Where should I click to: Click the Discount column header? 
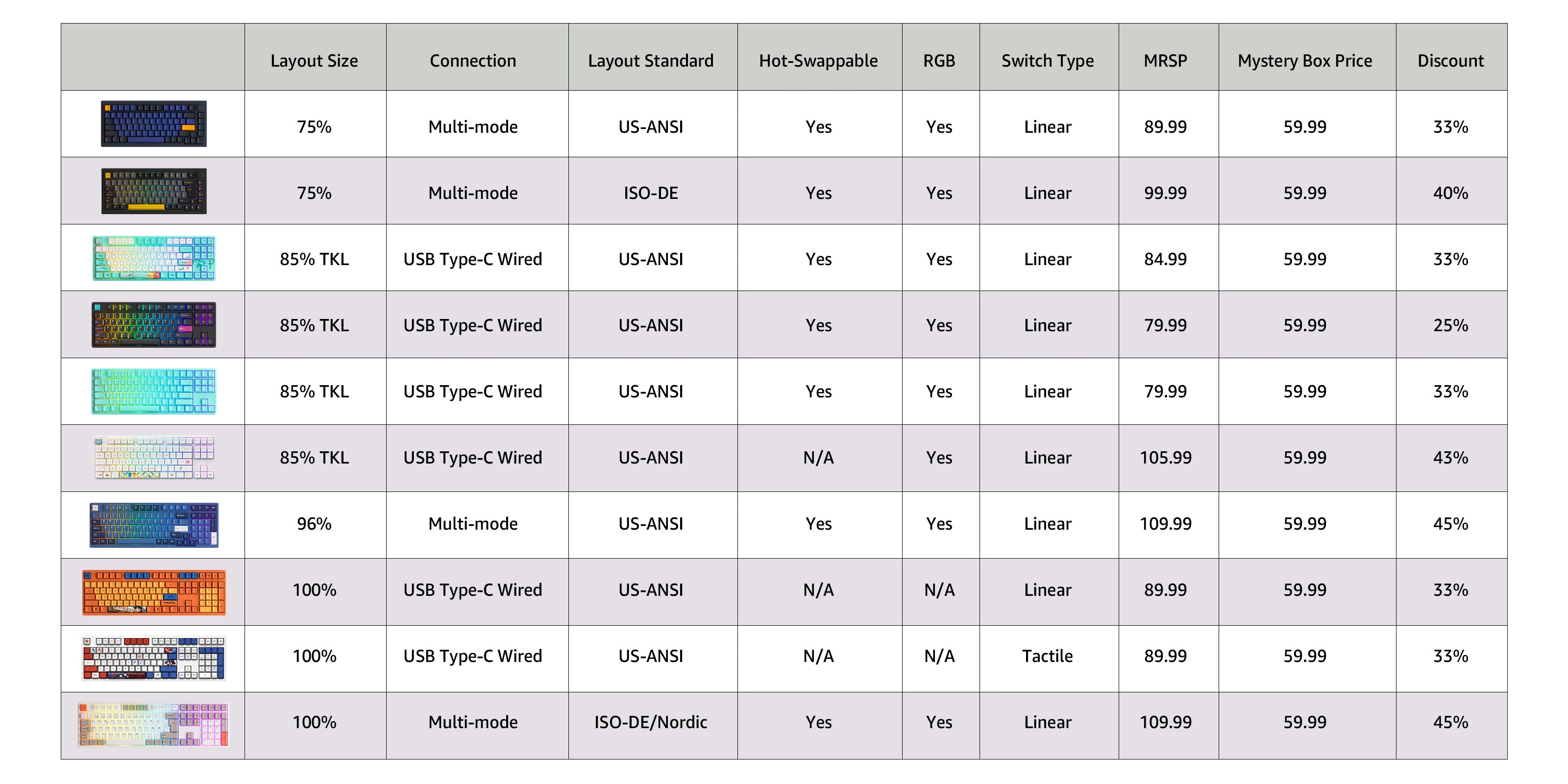pyautogui.click(x=1450, y=61)
